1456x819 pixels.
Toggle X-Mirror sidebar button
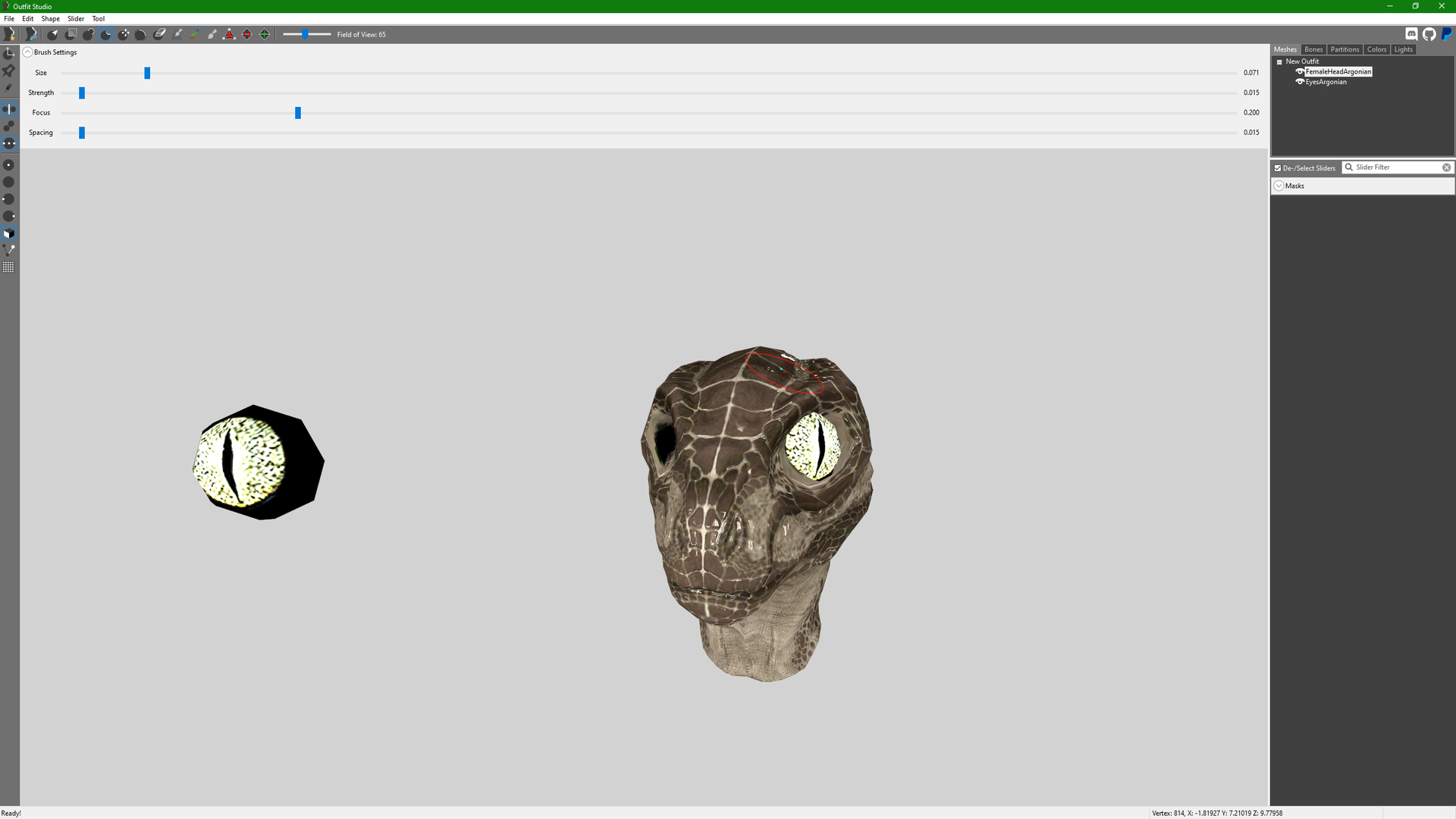(x=9, y=108)
